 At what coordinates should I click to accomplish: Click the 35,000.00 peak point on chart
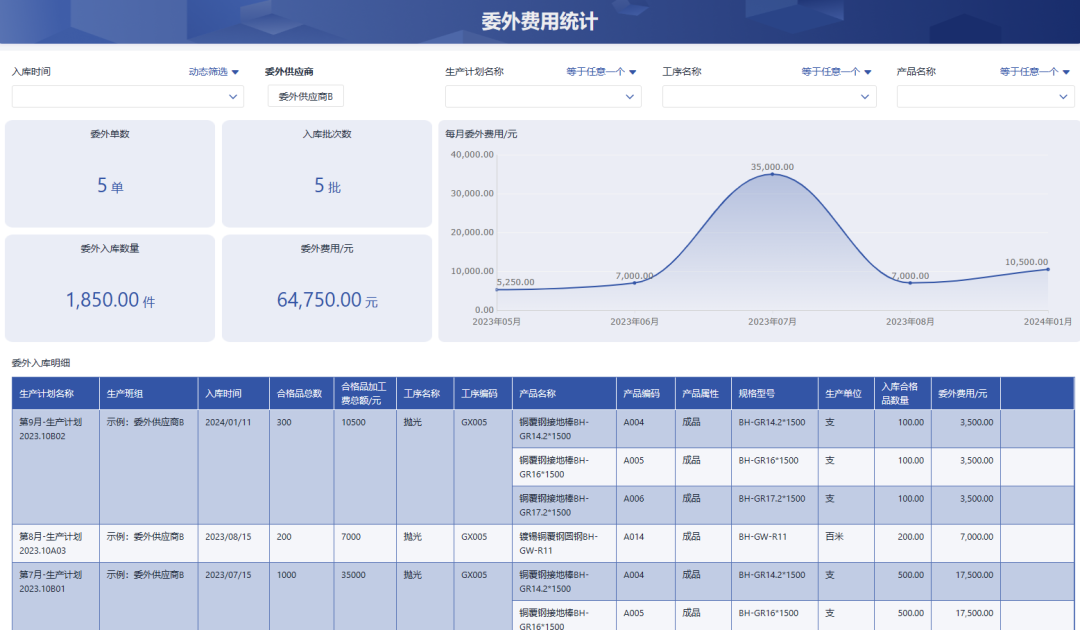pos(772,174)
